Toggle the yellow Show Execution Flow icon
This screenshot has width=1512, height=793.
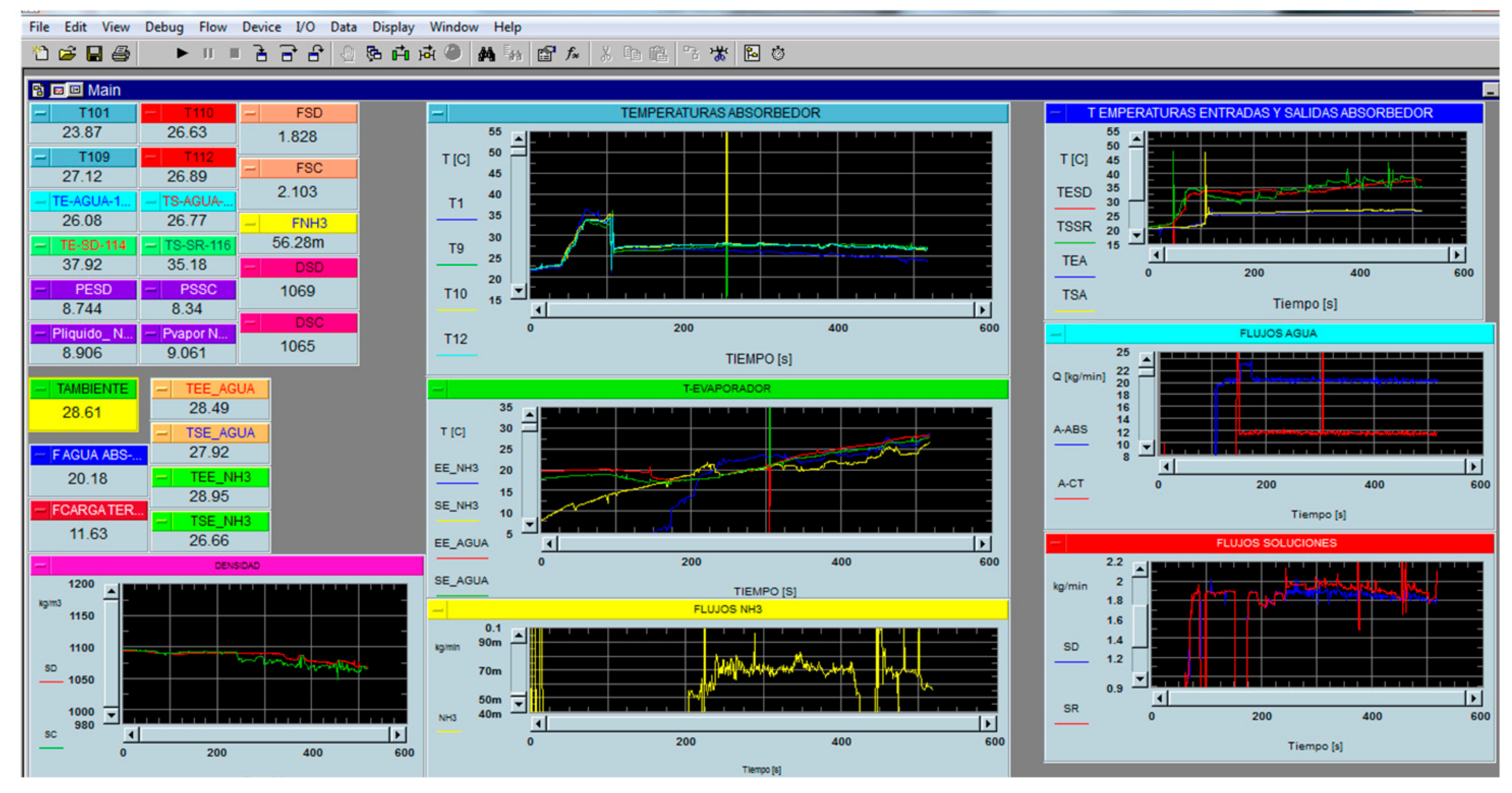point(427,54)
